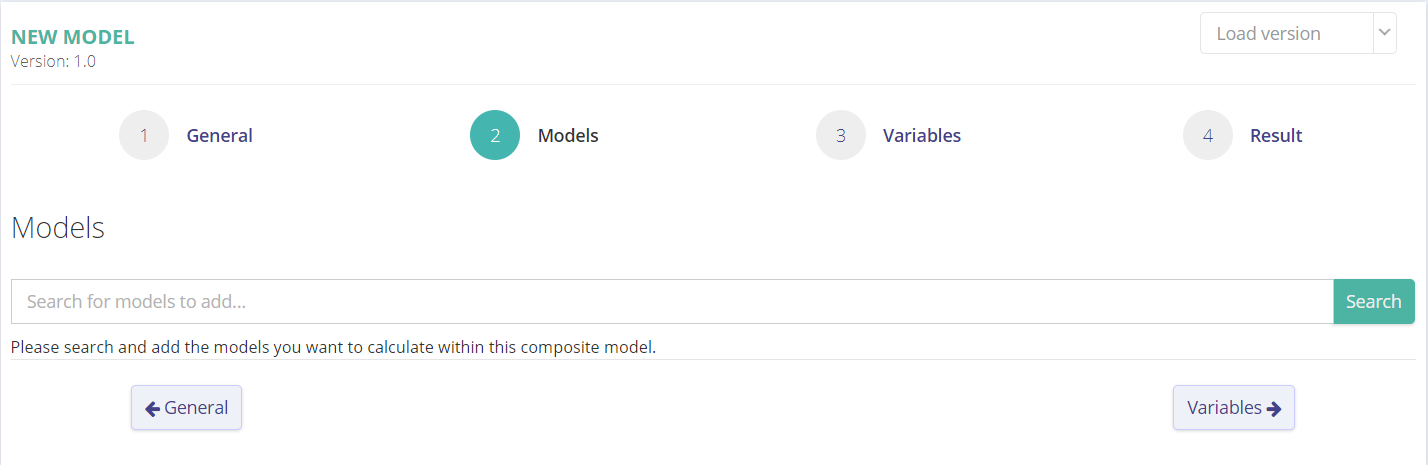The height and width of the screenshot is (465, 1428).
Task: Click the Models page heading
Action: pos(58,228)
